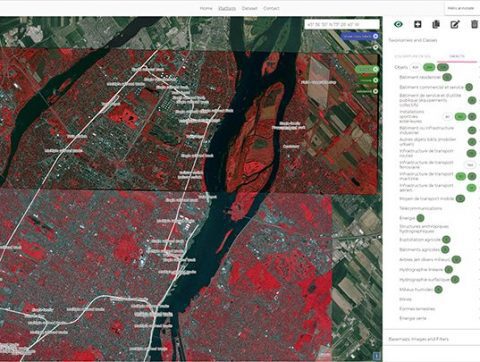
Task: Open the Dataset nav item
Action: (x=250, y=8)
